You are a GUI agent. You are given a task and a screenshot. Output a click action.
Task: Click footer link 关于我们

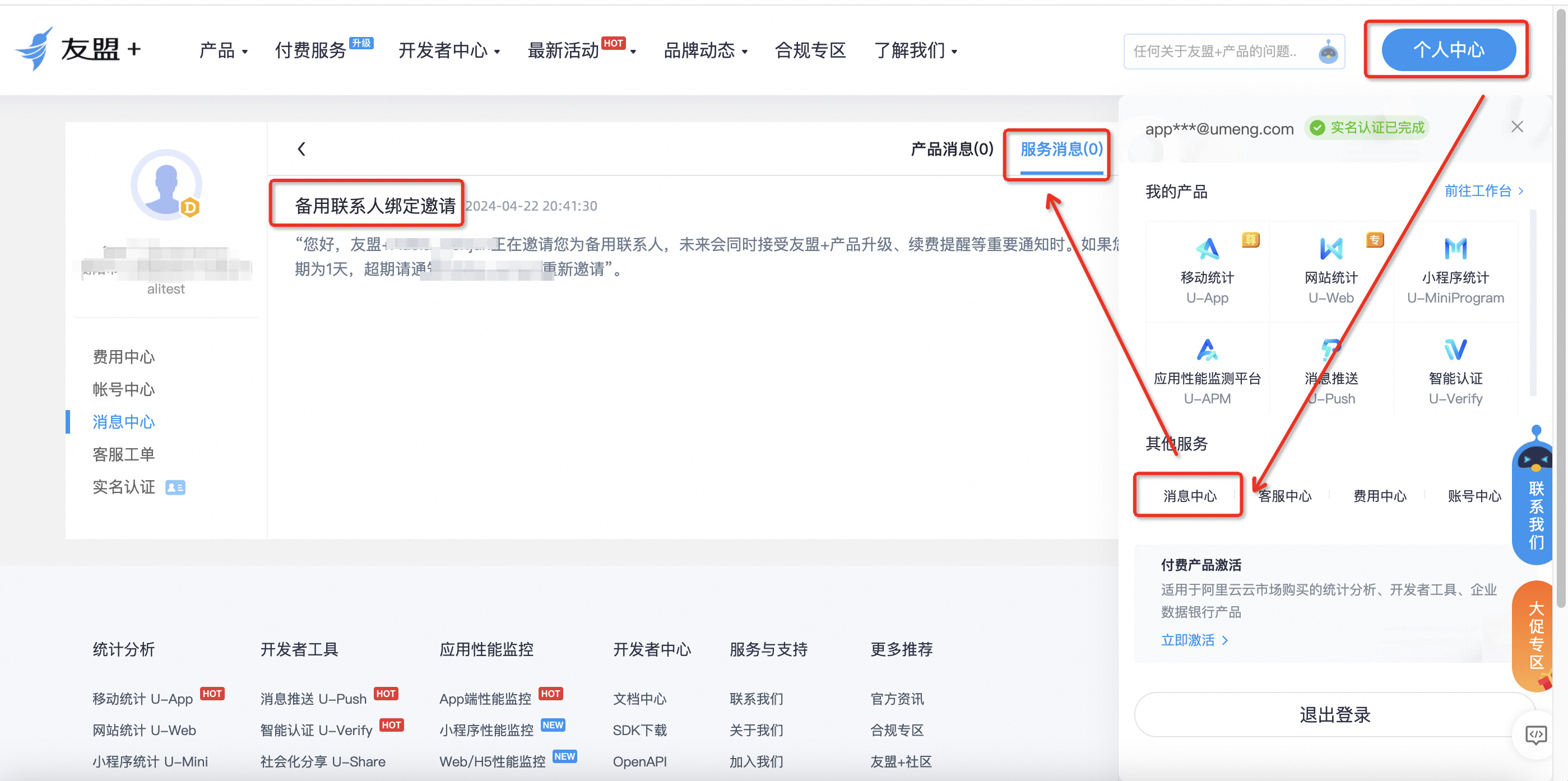pyautogui.click(x=757, y=731)
